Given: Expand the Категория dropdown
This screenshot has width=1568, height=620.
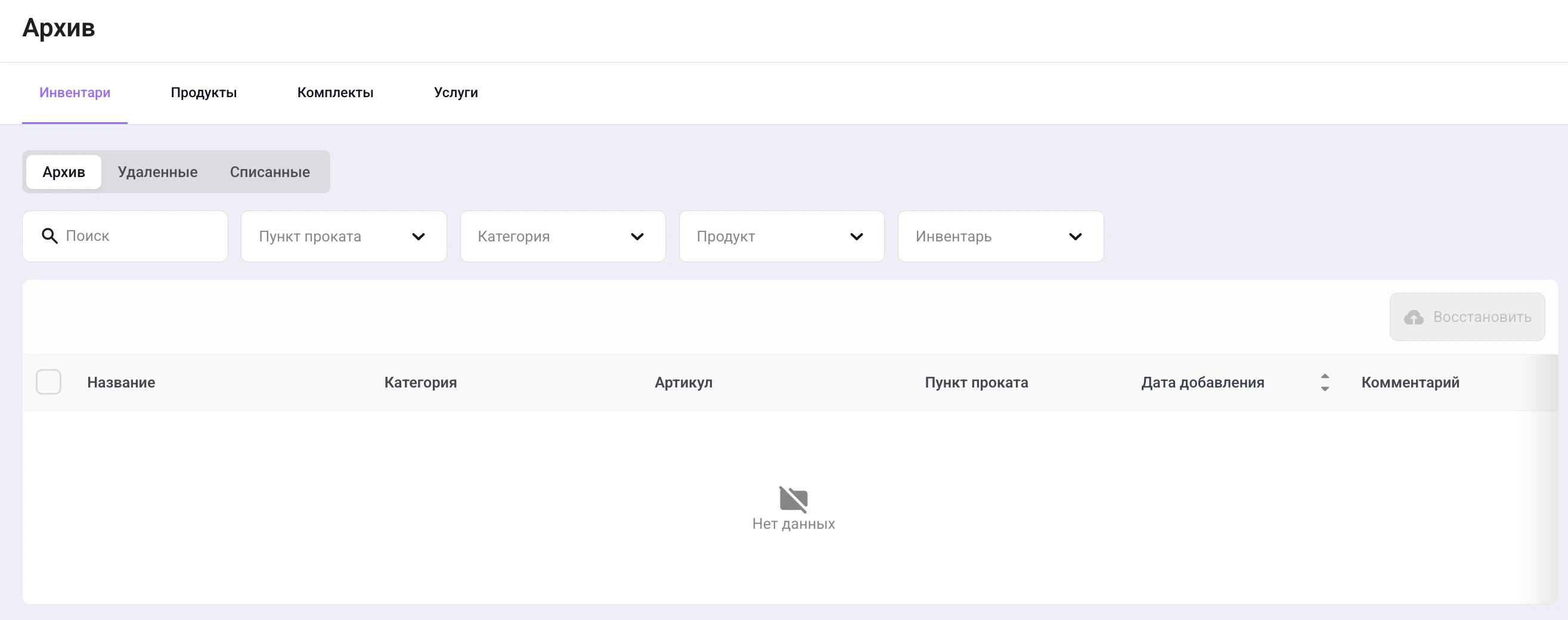Looking at the screenshot, I should tap(562, 236).
